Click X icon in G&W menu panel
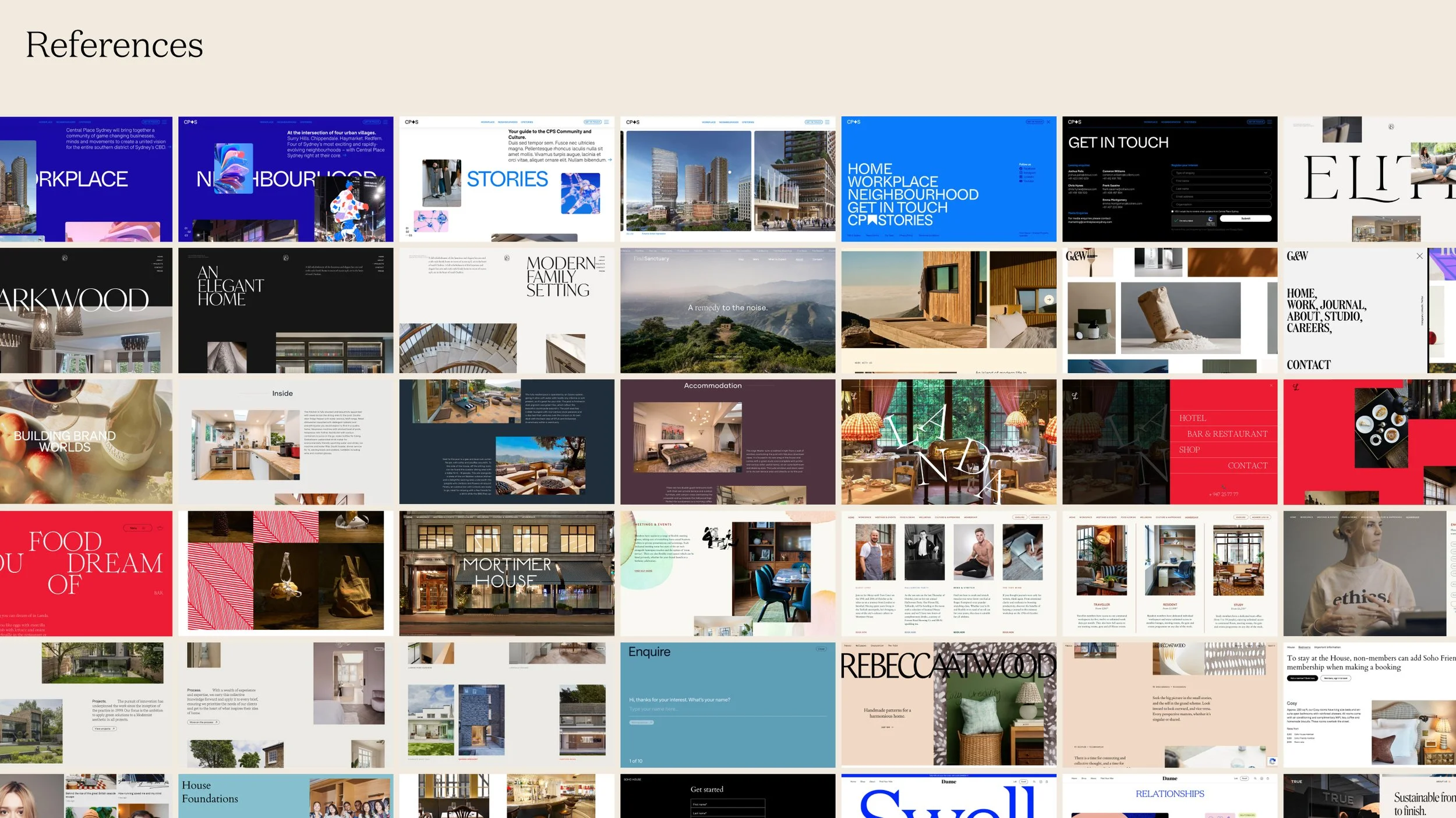The image size is (1456, 818). pos(1419,256)
